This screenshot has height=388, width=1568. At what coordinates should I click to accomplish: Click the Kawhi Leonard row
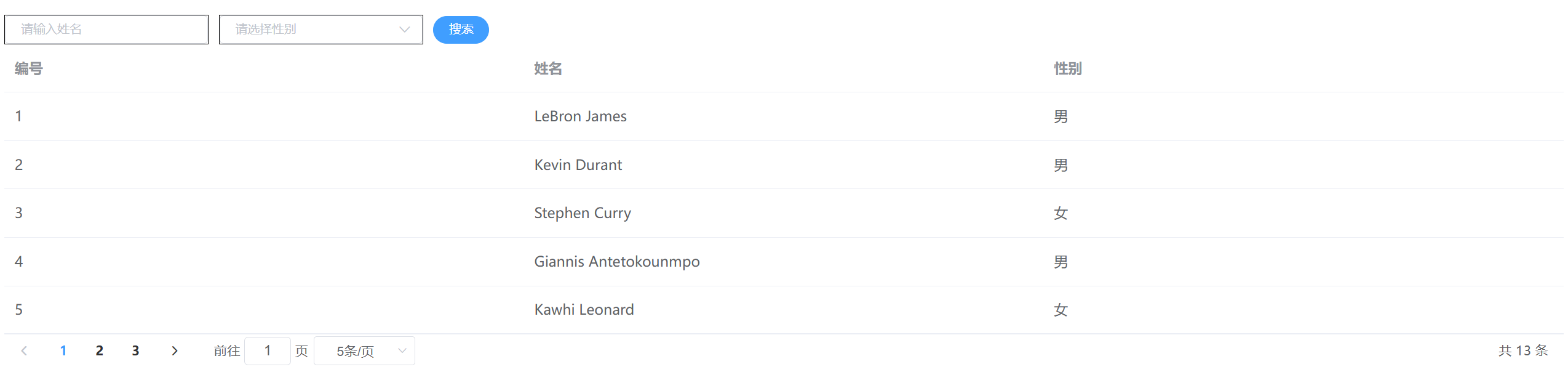point(784,310)
